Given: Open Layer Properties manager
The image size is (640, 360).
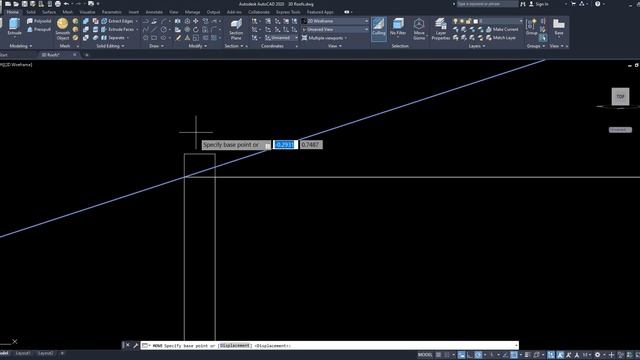Looking at the screenshot, I should point(440,29).
